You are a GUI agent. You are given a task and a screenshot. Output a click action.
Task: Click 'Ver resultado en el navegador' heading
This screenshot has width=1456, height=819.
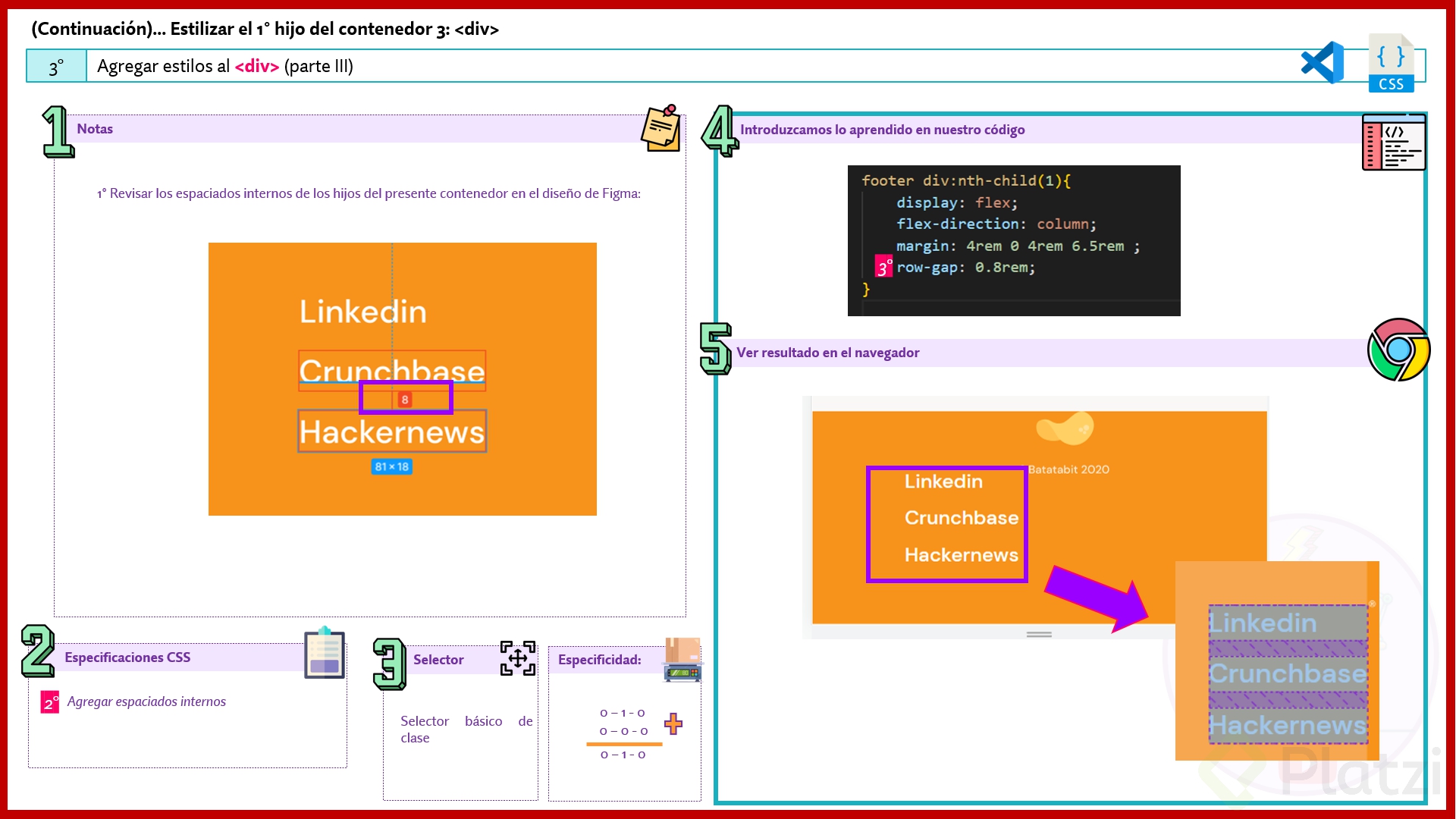click(x=828, y=353)
